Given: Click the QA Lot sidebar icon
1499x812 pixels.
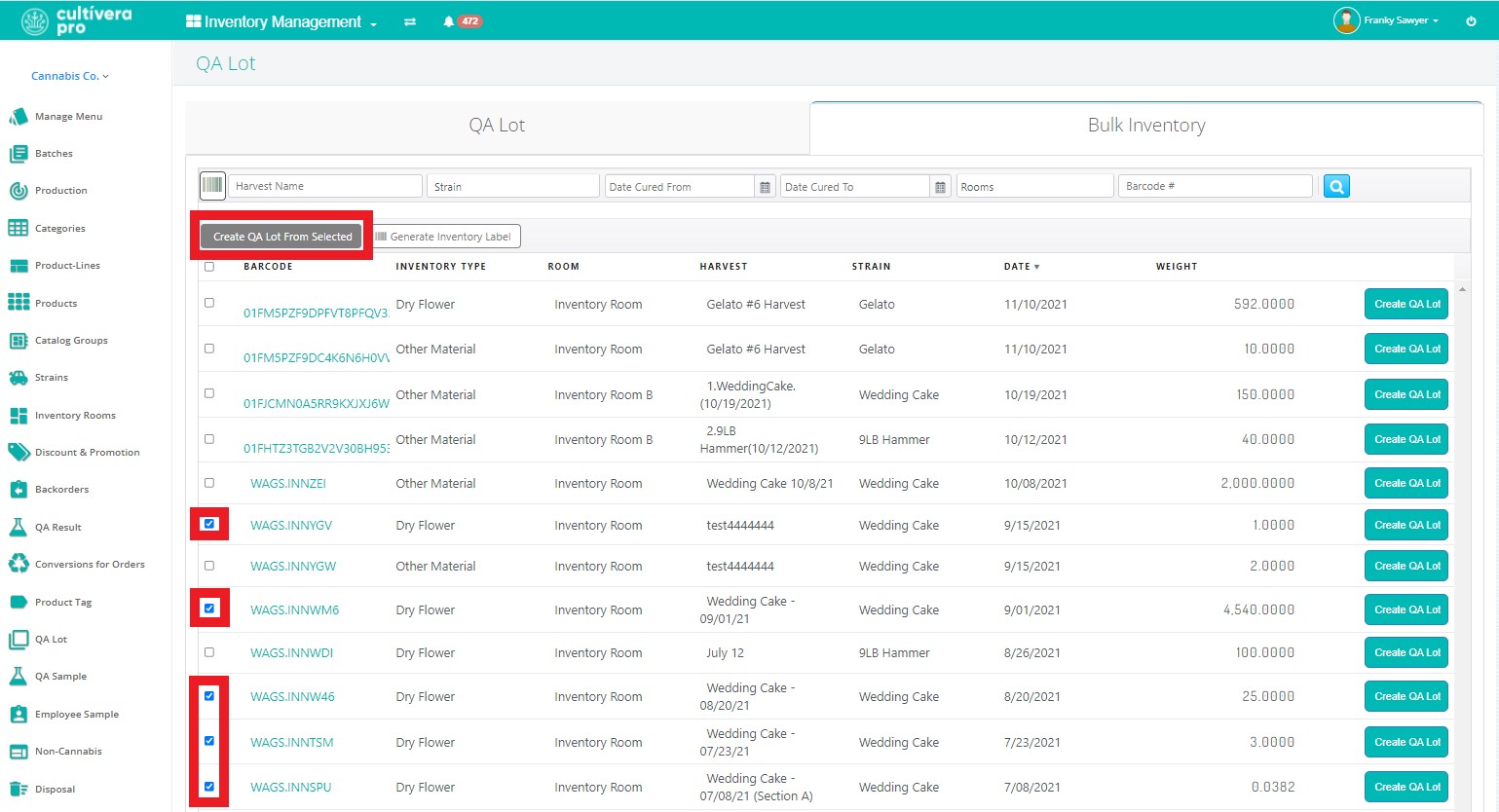Looking at the screenshot, I should pos(18,640).
